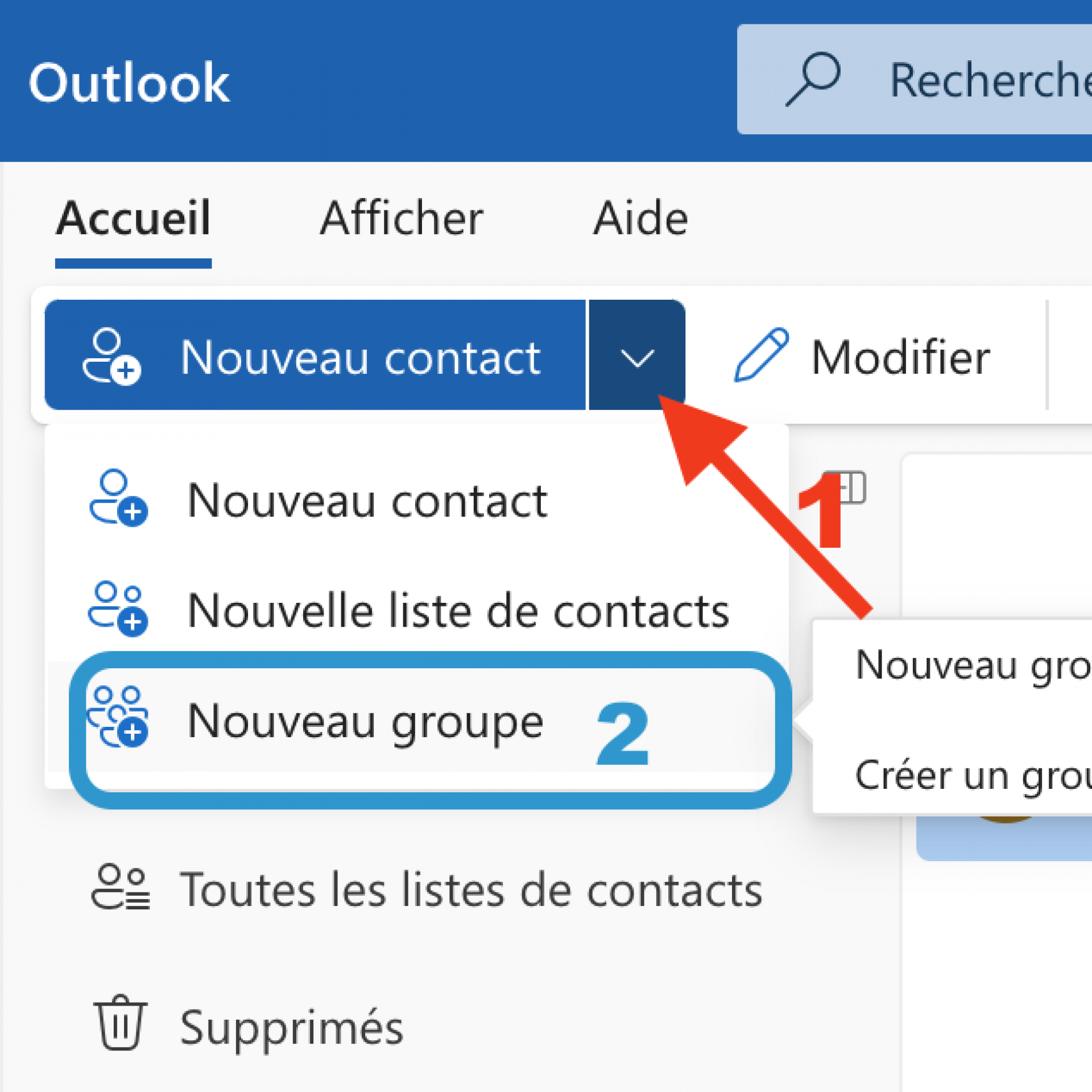The height and width of the screenshot is (1092, 1092).
Task: Click the contact lists icon in sidebar
Action: (121, 888)
